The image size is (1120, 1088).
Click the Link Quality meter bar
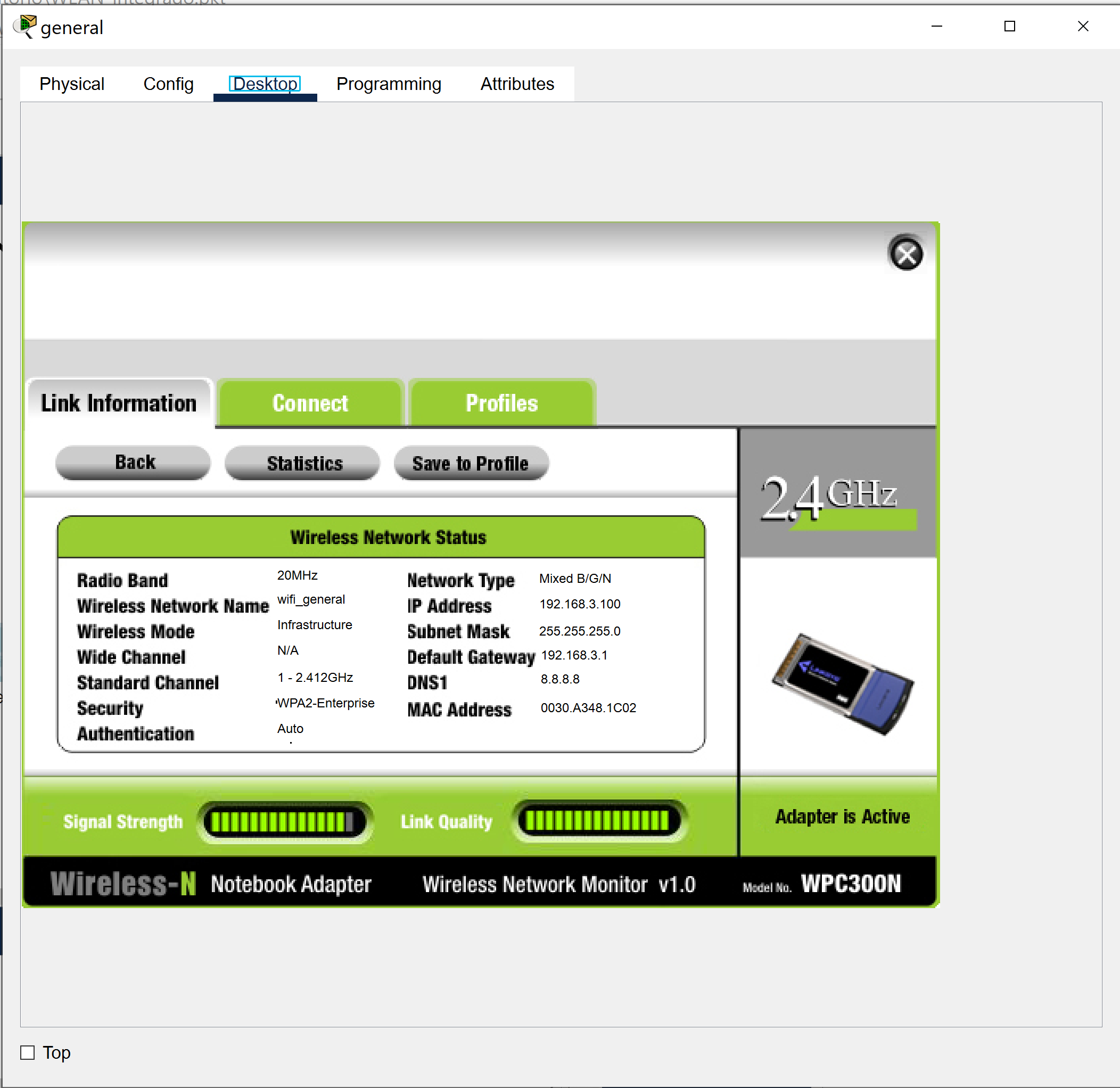click(x=598, y=821)
